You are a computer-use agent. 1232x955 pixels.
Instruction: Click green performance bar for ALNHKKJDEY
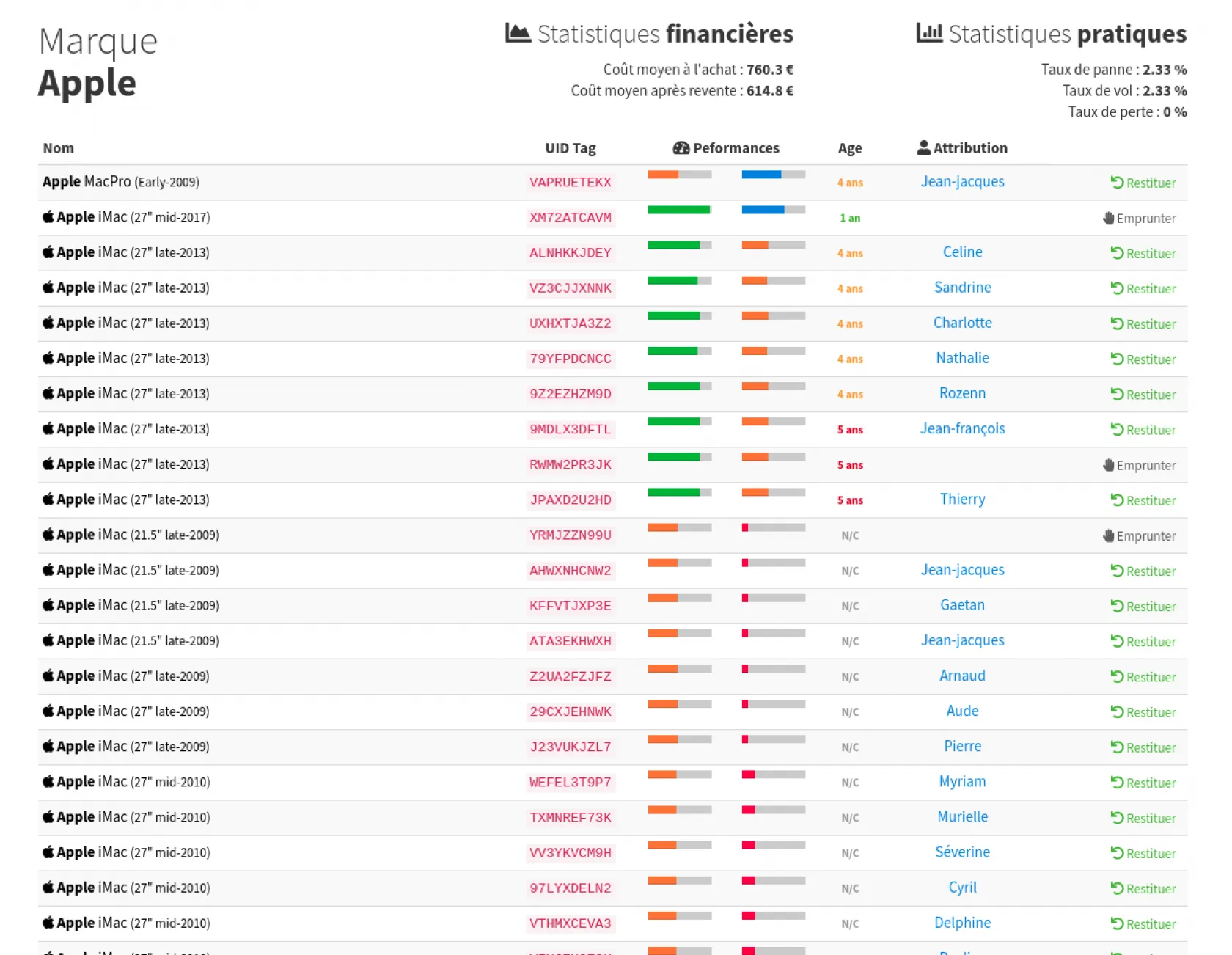(674, 245)
